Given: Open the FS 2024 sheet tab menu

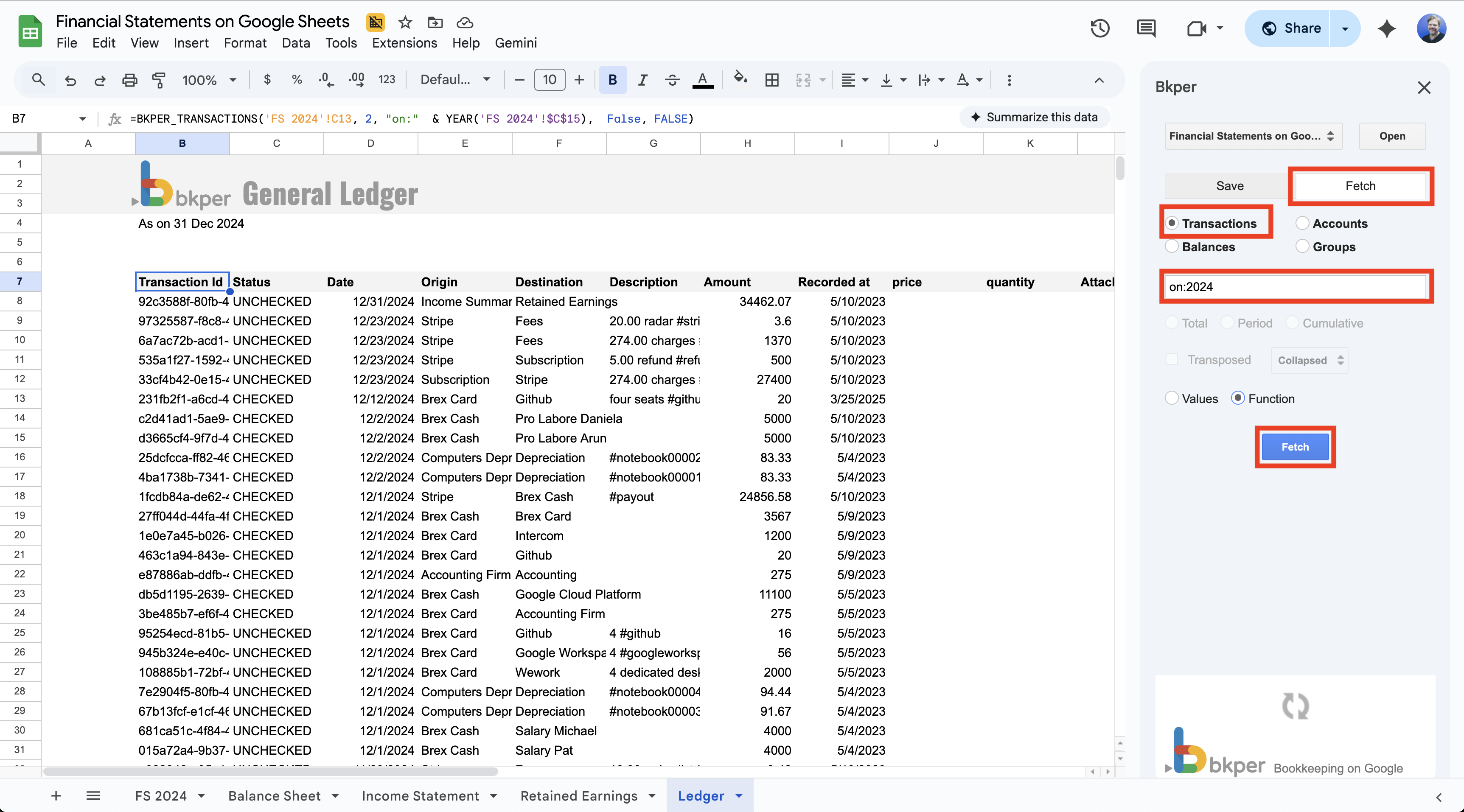Looking at the screenshot, I should [202, 795].
